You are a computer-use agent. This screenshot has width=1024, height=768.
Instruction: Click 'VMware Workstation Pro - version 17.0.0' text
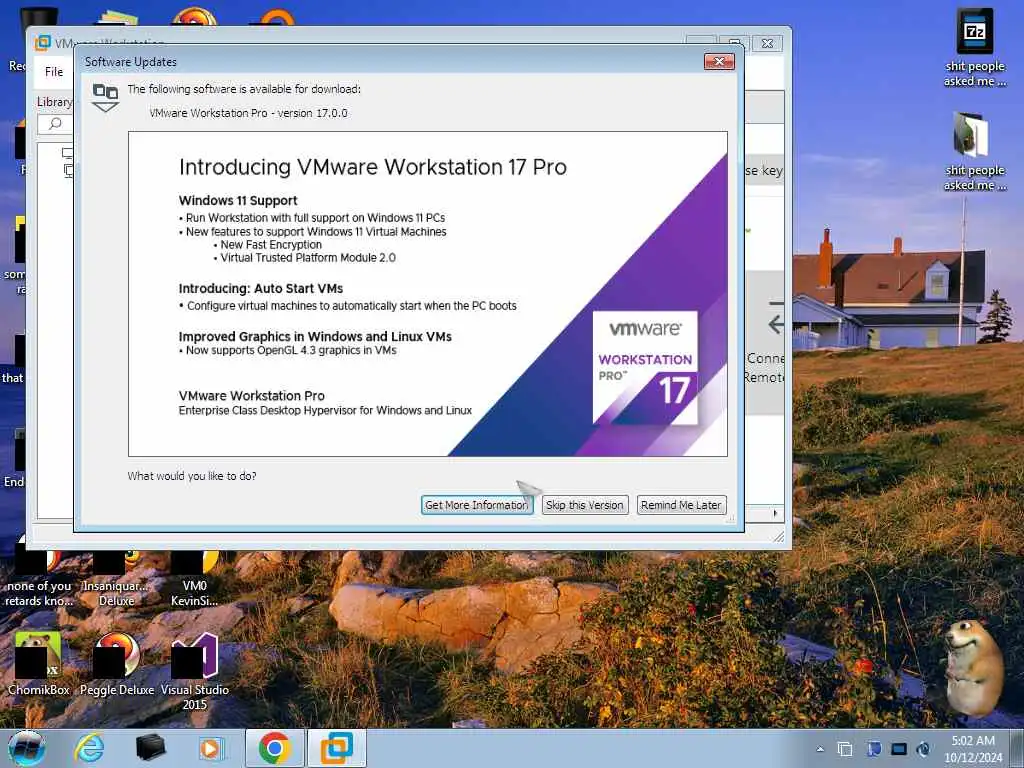click(x=248, y=113)
